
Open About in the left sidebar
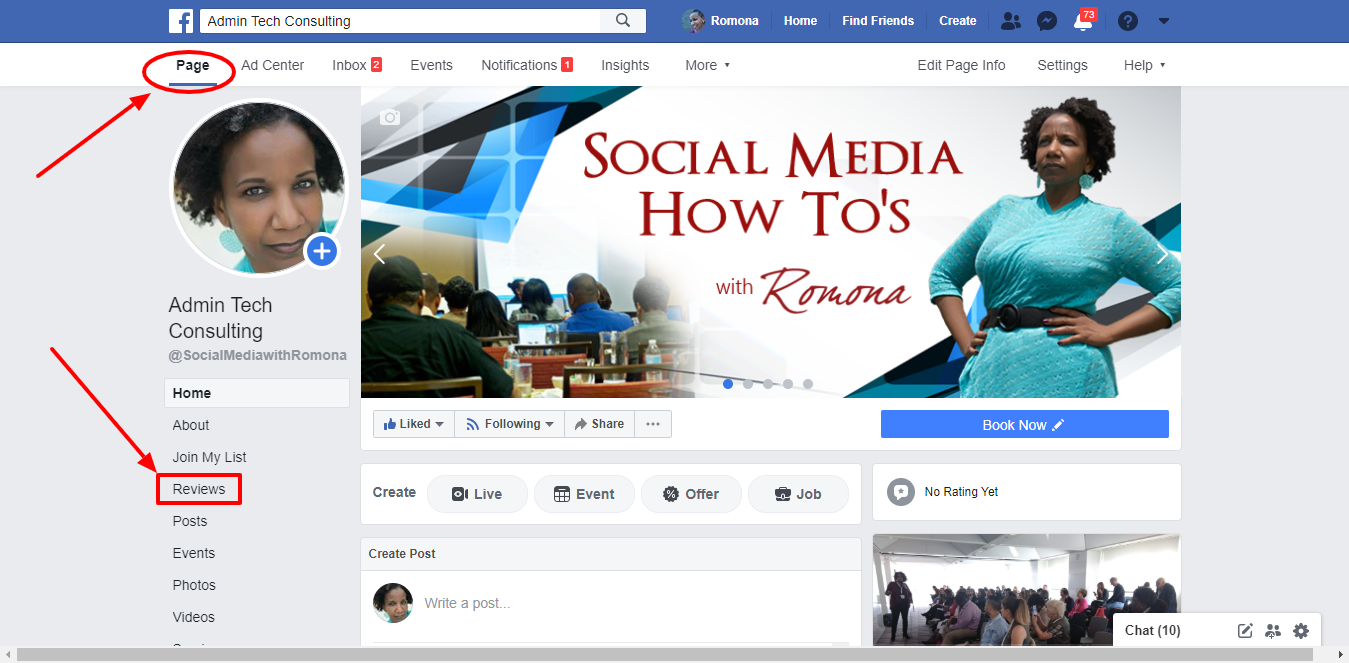click(191, 425)
